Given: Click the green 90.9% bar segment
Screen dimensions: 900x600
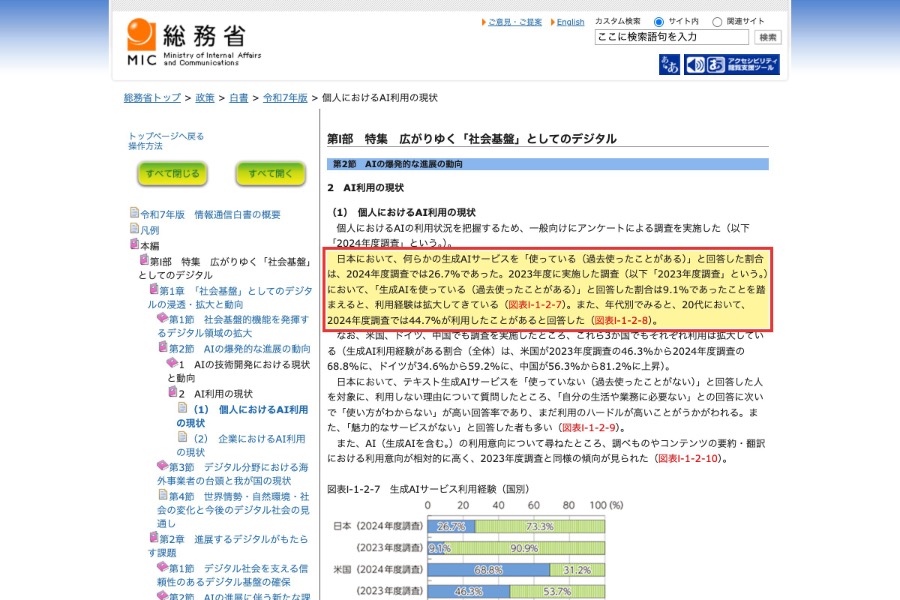Looking at the screenshot, I should tap(524, 548).
